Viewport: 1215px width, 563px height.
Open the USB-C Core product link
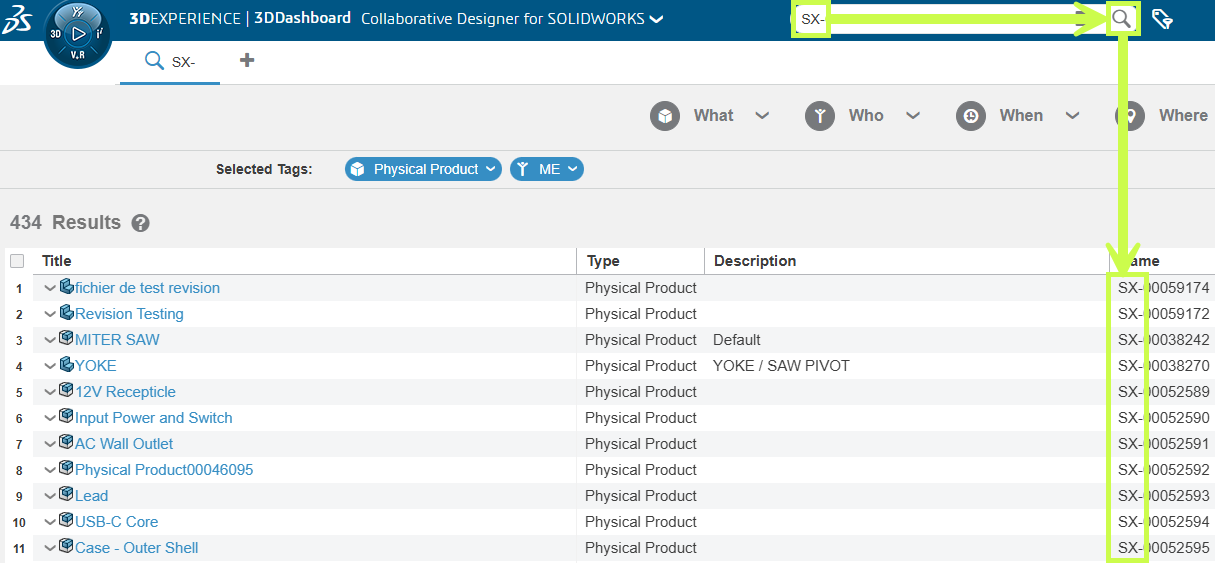click(116, 522)
